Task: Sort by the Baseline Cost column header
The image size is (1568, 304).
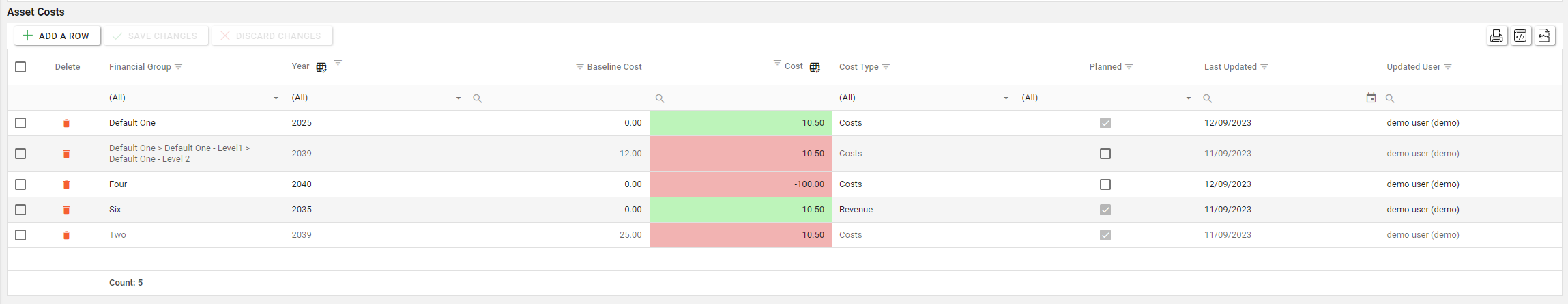Action: (x=614, y=67)
